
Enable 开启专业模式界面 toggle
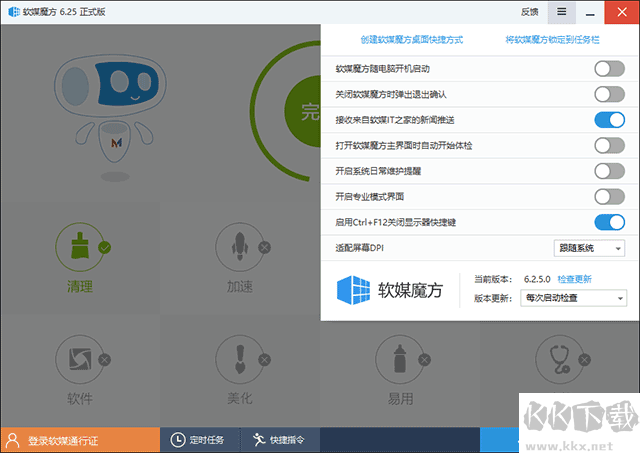(609, 196)
